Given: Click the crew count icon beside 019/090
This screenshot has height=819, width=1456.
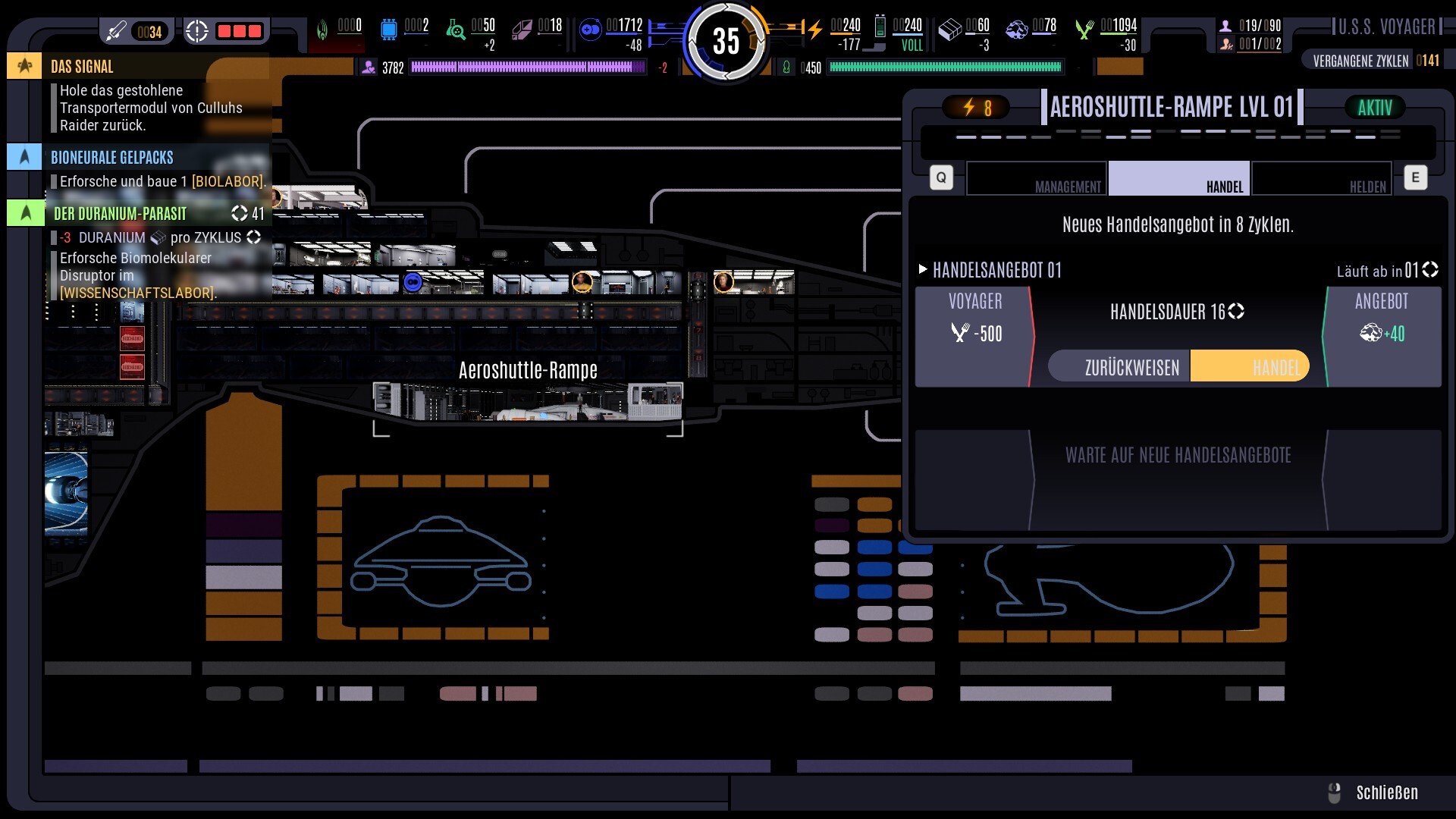Looking at the screenshot, I should 1225,26.
